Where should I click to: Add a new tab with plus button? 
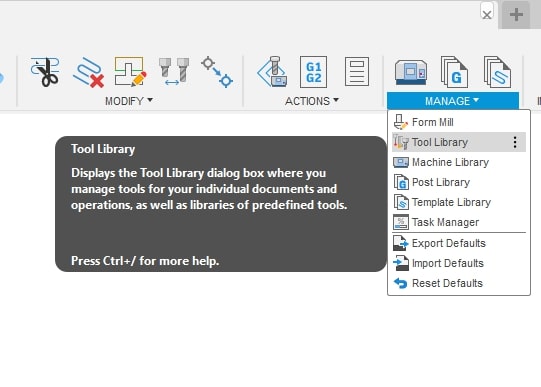point(516,15)
